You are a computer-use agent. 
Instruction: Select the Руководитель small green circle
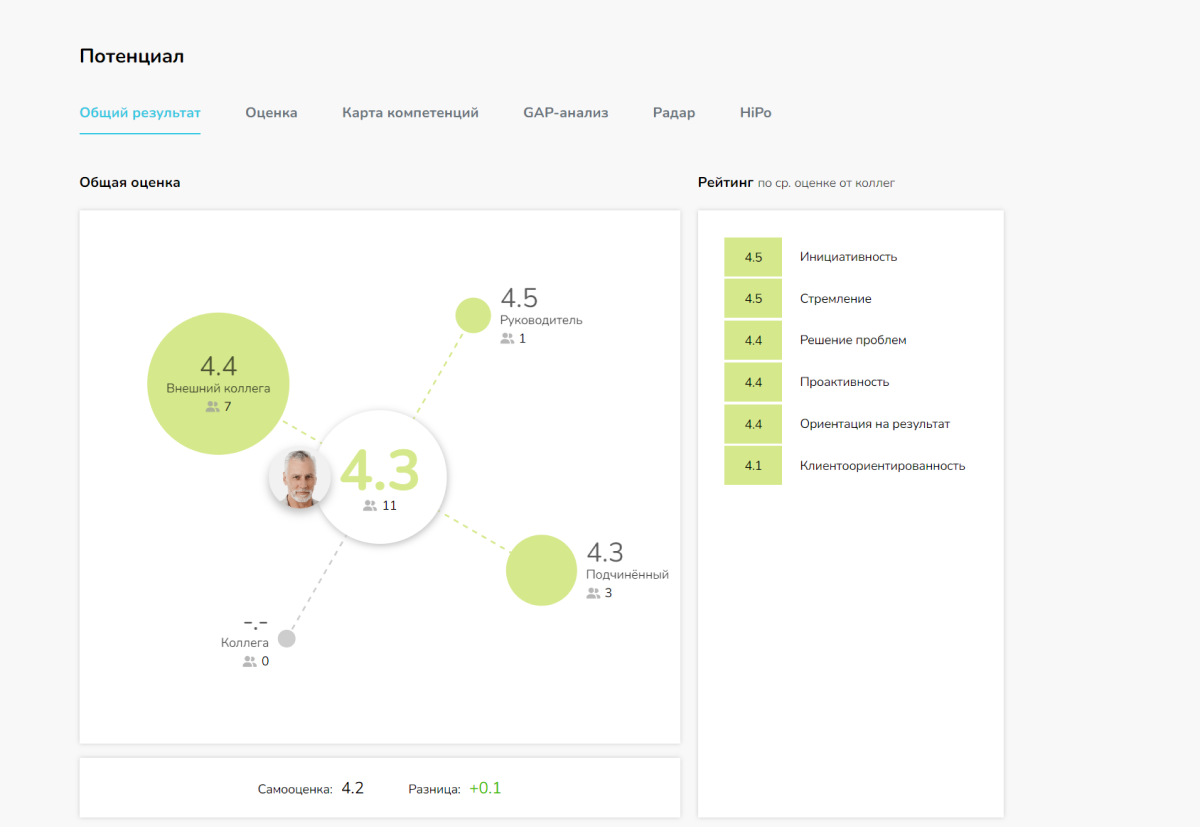pyautogui.click(x=473, y=315)
